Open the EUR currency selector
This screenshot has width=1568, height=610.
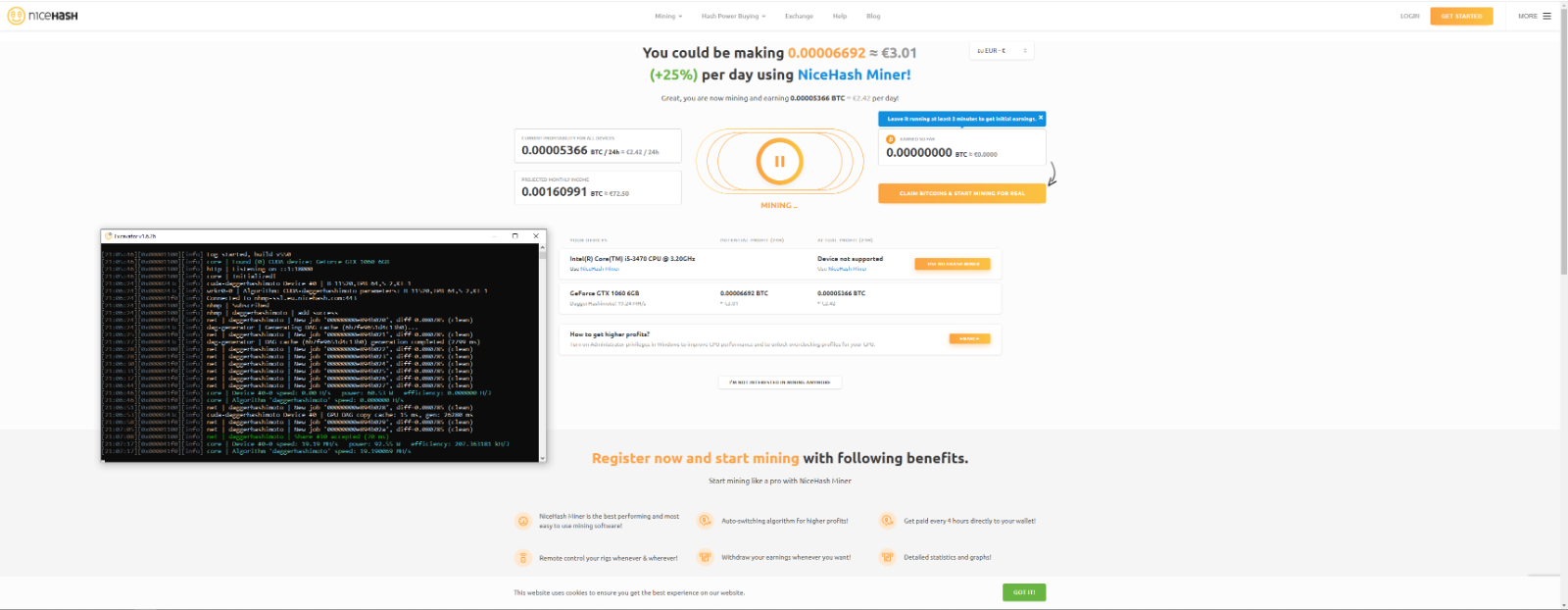click(1002, 51)
